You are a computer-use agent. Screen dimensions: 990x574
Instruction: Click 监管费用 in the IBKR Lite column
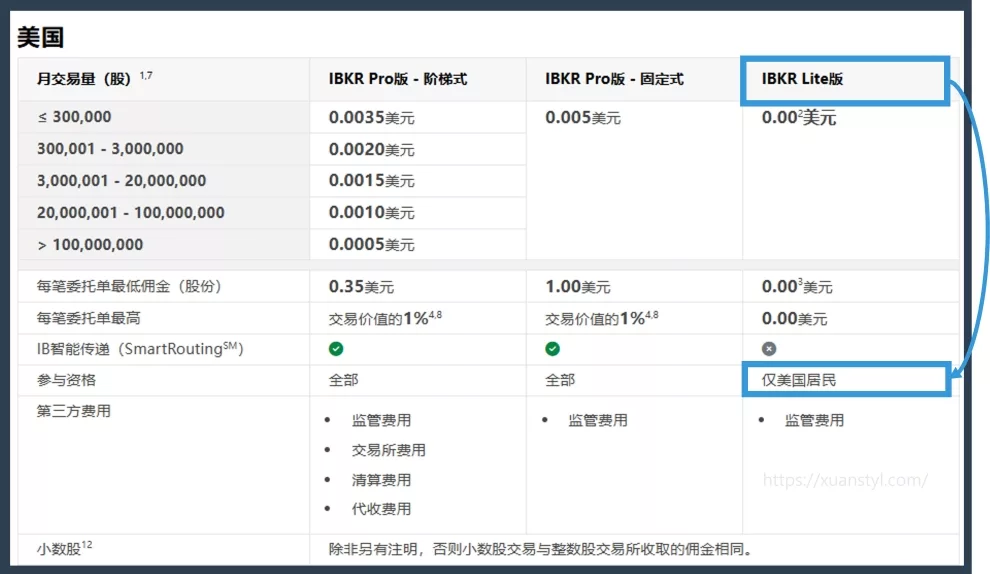coord(814,421)
